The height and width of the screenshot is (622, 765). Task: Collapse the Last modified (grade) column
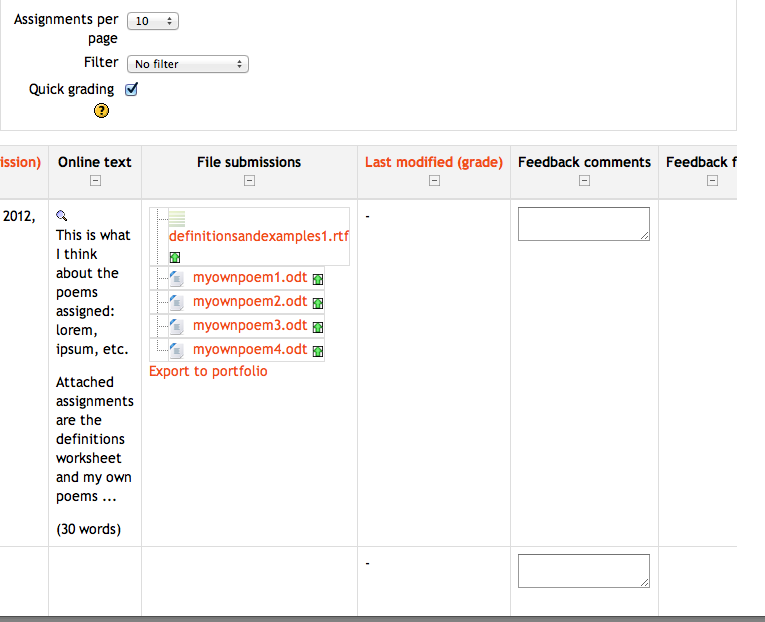tap(434, 181)
